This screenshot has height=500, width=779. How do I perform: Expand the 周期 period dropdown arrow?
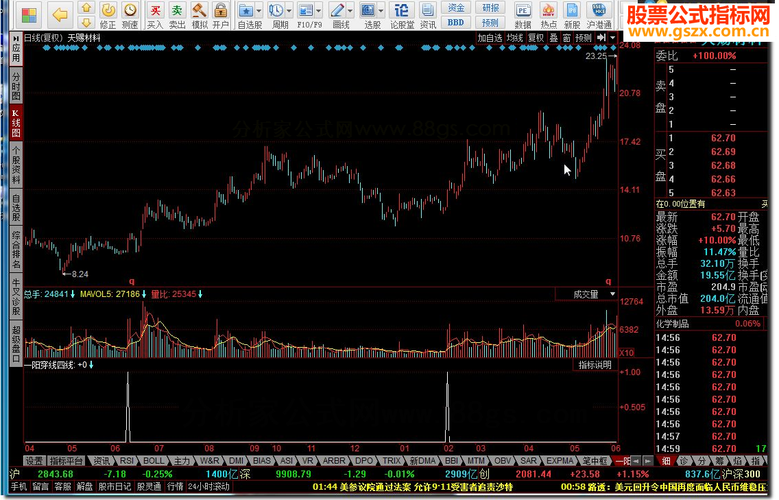289,11
